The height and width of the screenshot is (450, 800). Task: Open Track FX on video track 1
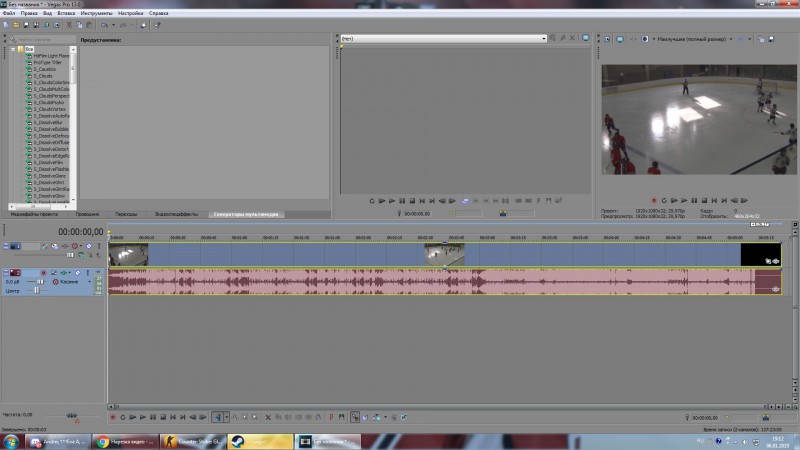coord(65,246)
